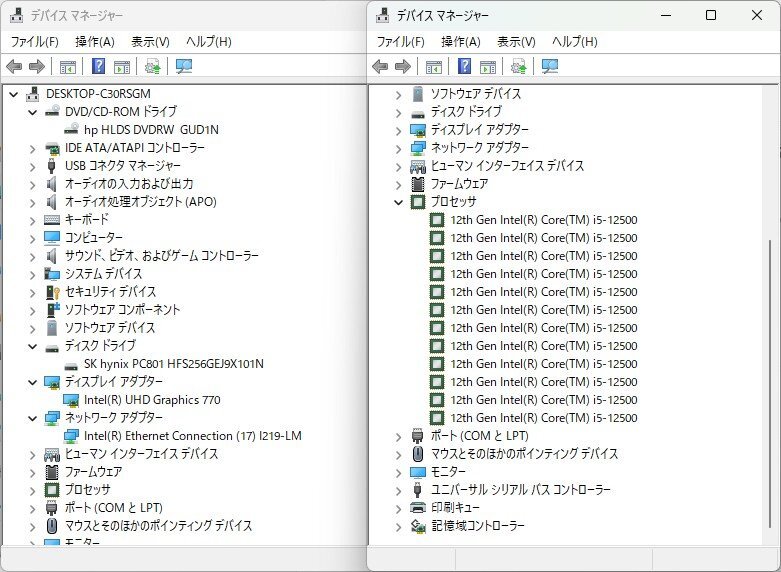Click the ヒューマン インターフェイス デバイス icon in right window

(417, 166)
